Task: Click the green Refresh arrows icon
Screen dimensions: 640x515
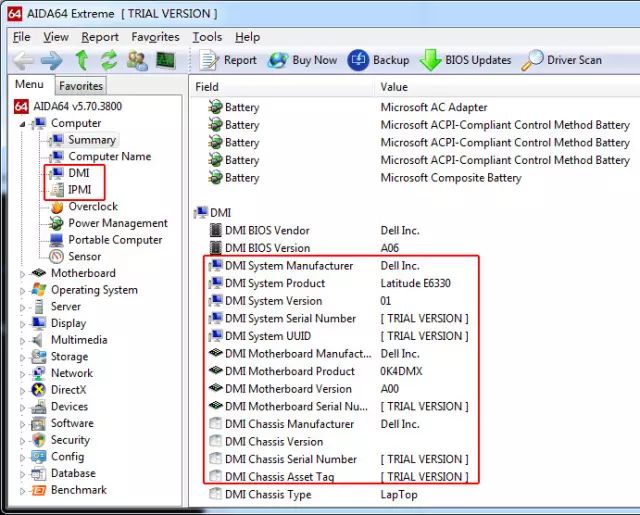Action: (x=109, y=60)
